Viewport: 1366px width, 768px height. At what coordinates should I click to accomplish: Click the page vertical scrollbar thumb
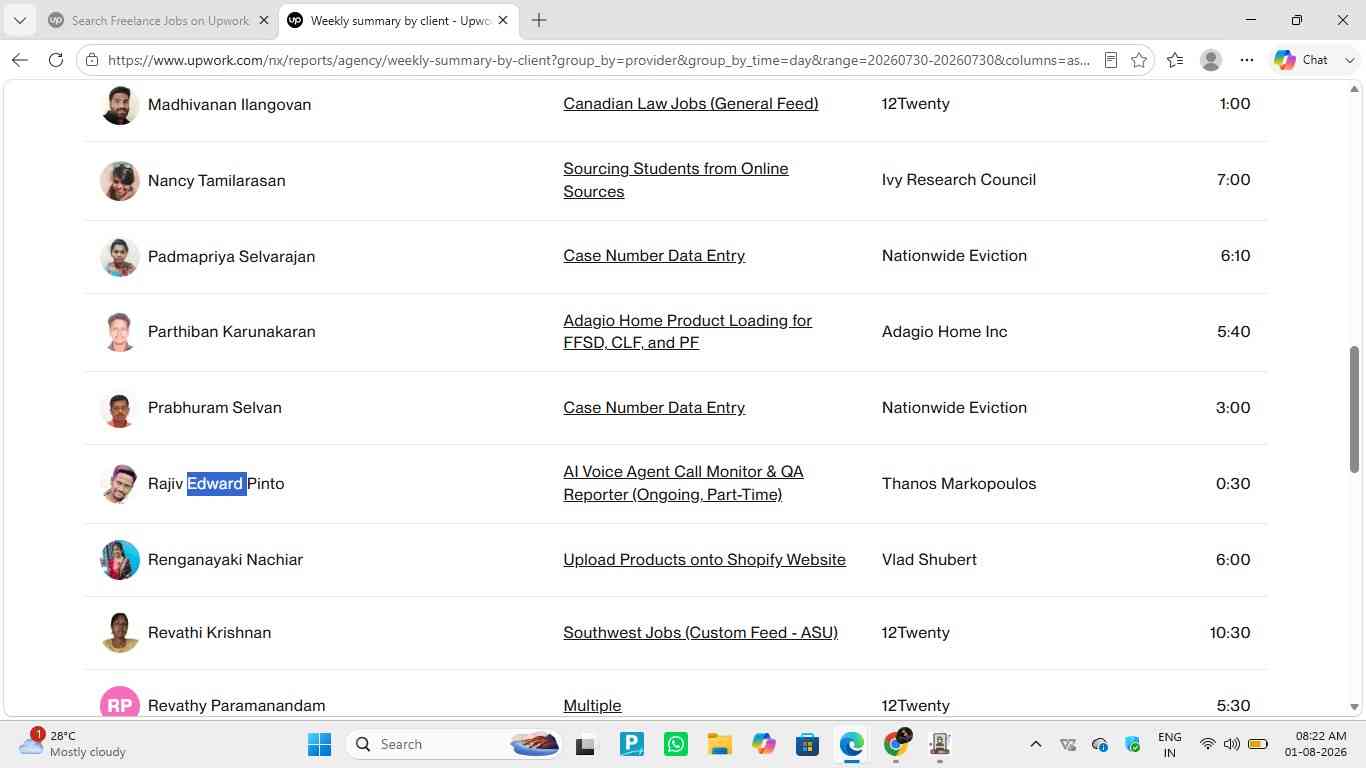1355,409
